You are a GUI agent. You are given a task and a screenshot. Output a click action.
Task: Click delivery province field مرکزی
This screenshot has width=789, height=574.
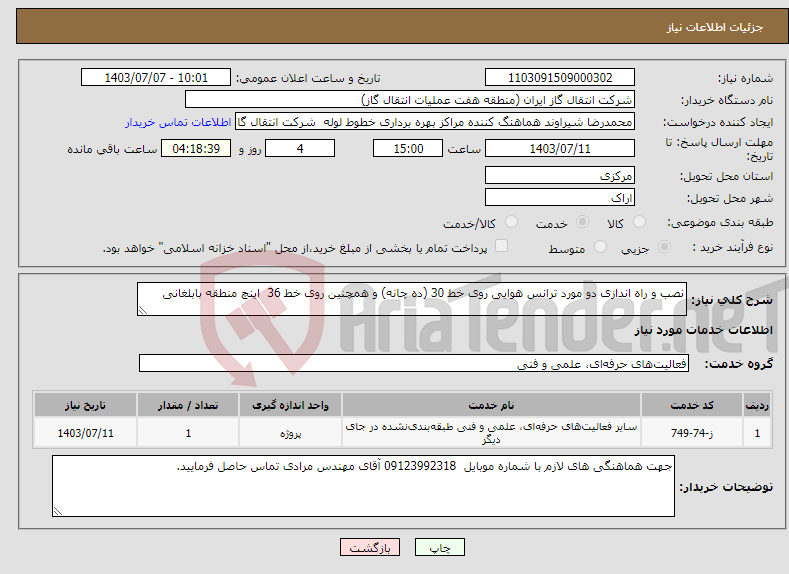pos(560,176)
